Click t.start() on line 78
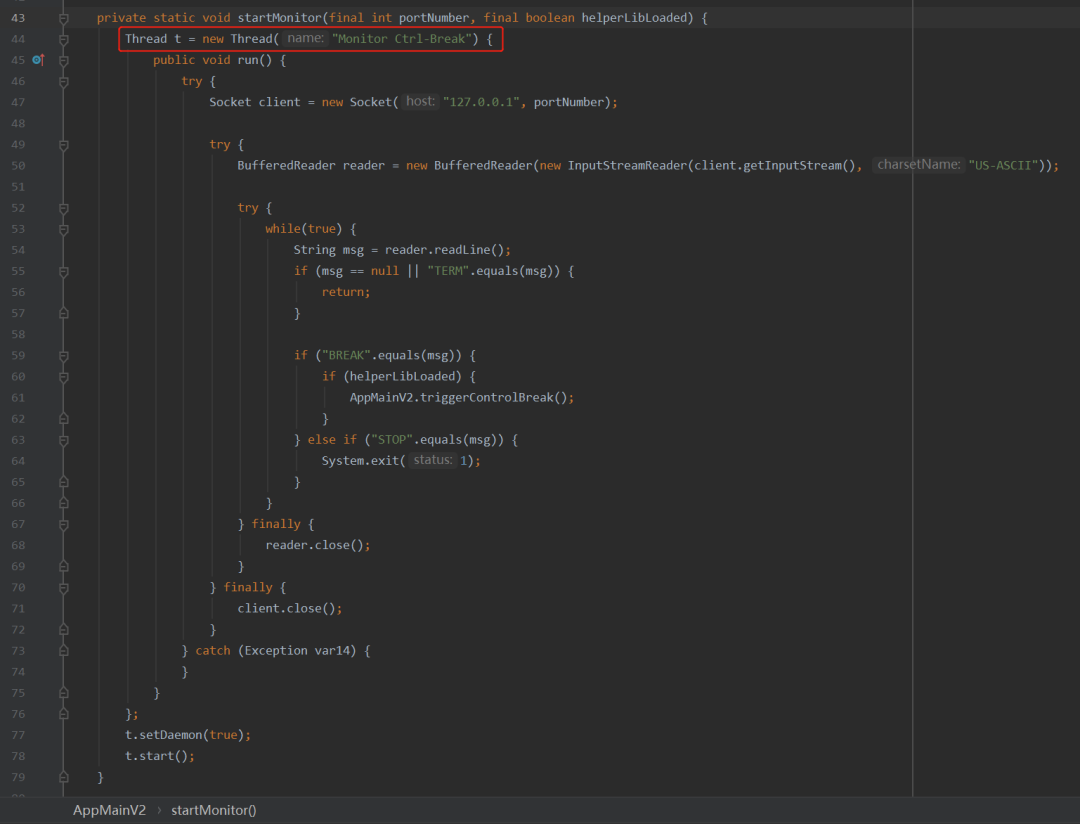Viewport: 1080px width, 824px height. pyautogui.click(x=159, y=756)
